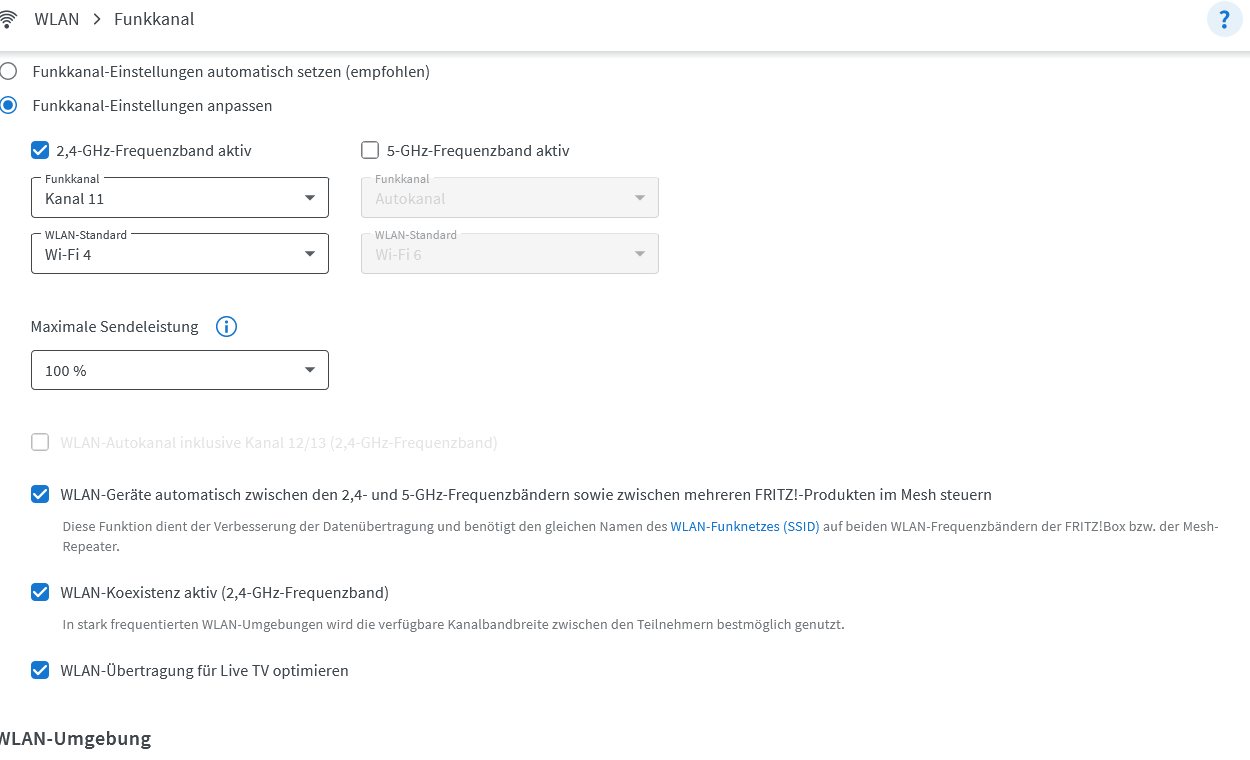Image resolution: width=1250 pixels, height=760 pixels.
Task: Open the Wi-Fi 4 WLAN-Standard dropdown
Action: 180,254
